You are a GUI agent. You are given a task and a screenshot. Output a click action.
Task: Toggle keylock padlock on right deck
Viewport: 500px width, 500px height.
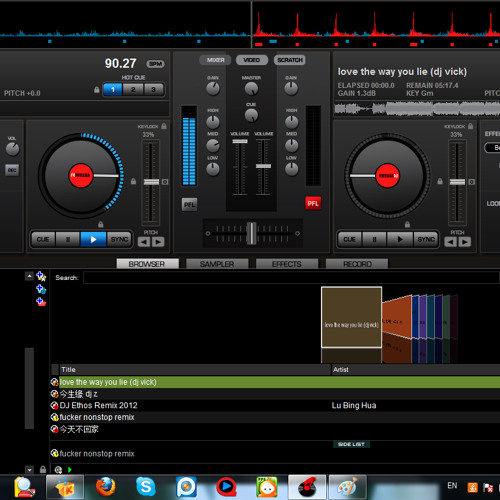coord(470,126)
